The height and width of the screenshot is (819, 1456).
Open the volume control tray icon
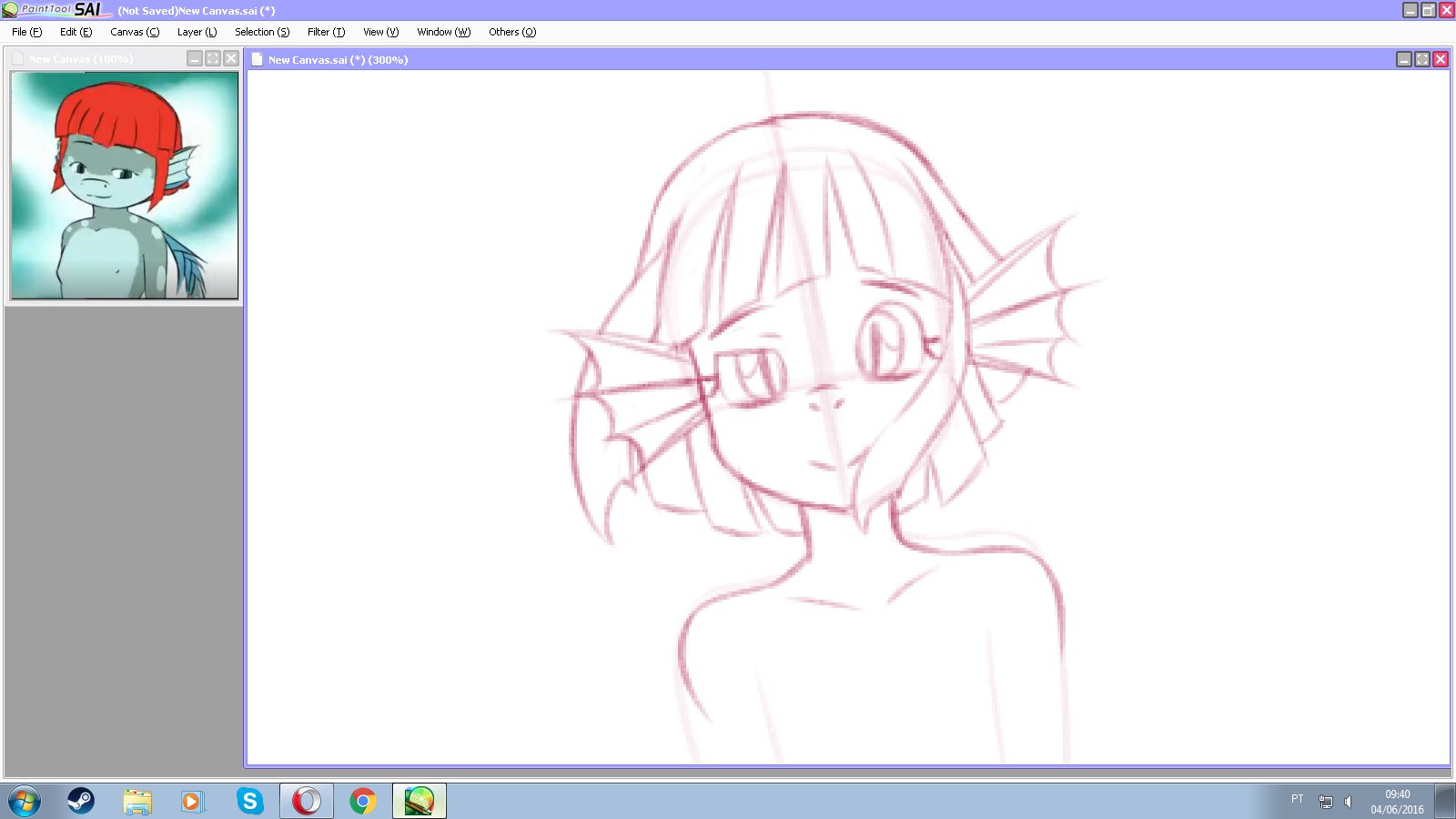(x=1349, y=802)
